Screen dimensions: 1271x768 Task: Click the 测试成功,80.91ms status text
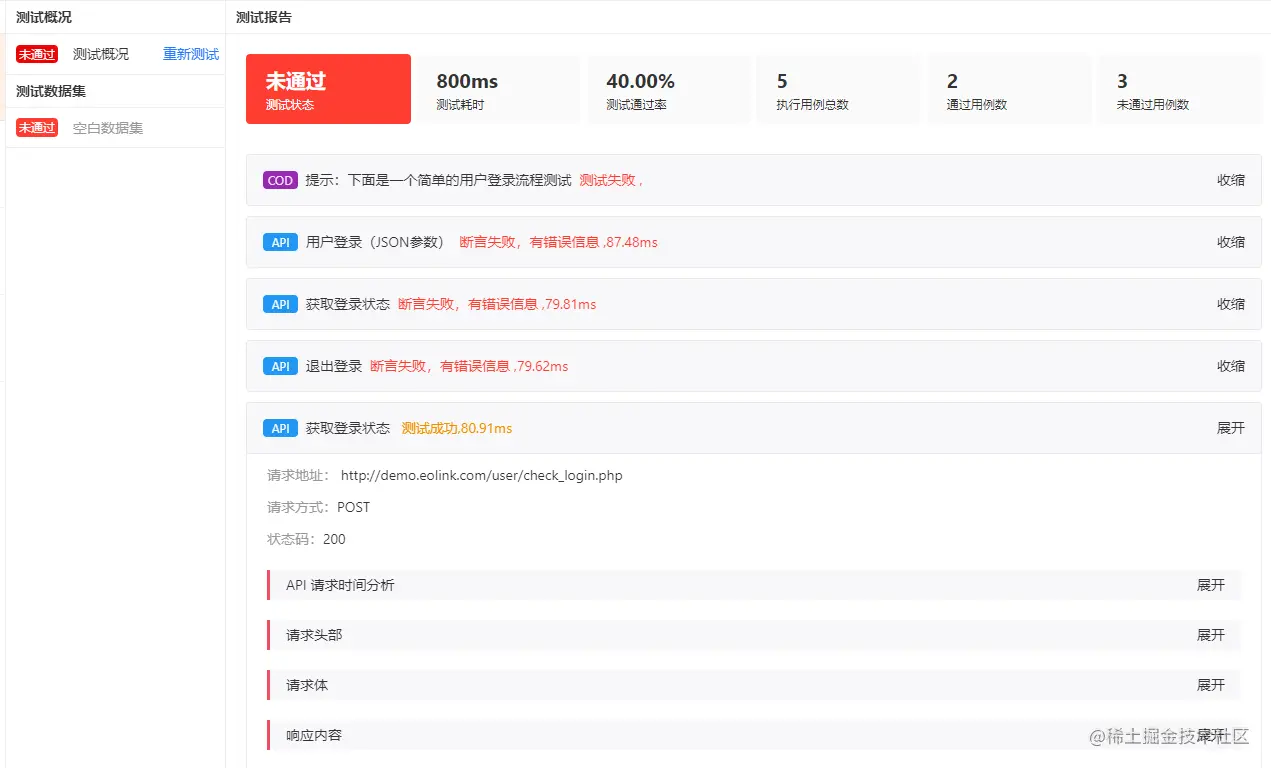point(457,428)
